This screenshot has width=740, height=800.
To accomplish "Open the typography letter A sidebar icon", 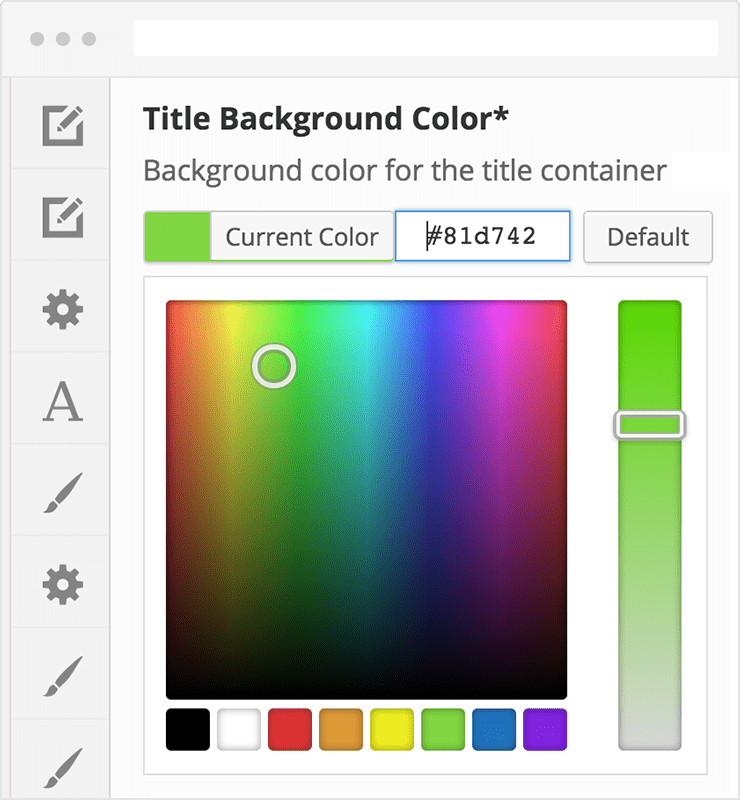I will [x=63, y=402].
